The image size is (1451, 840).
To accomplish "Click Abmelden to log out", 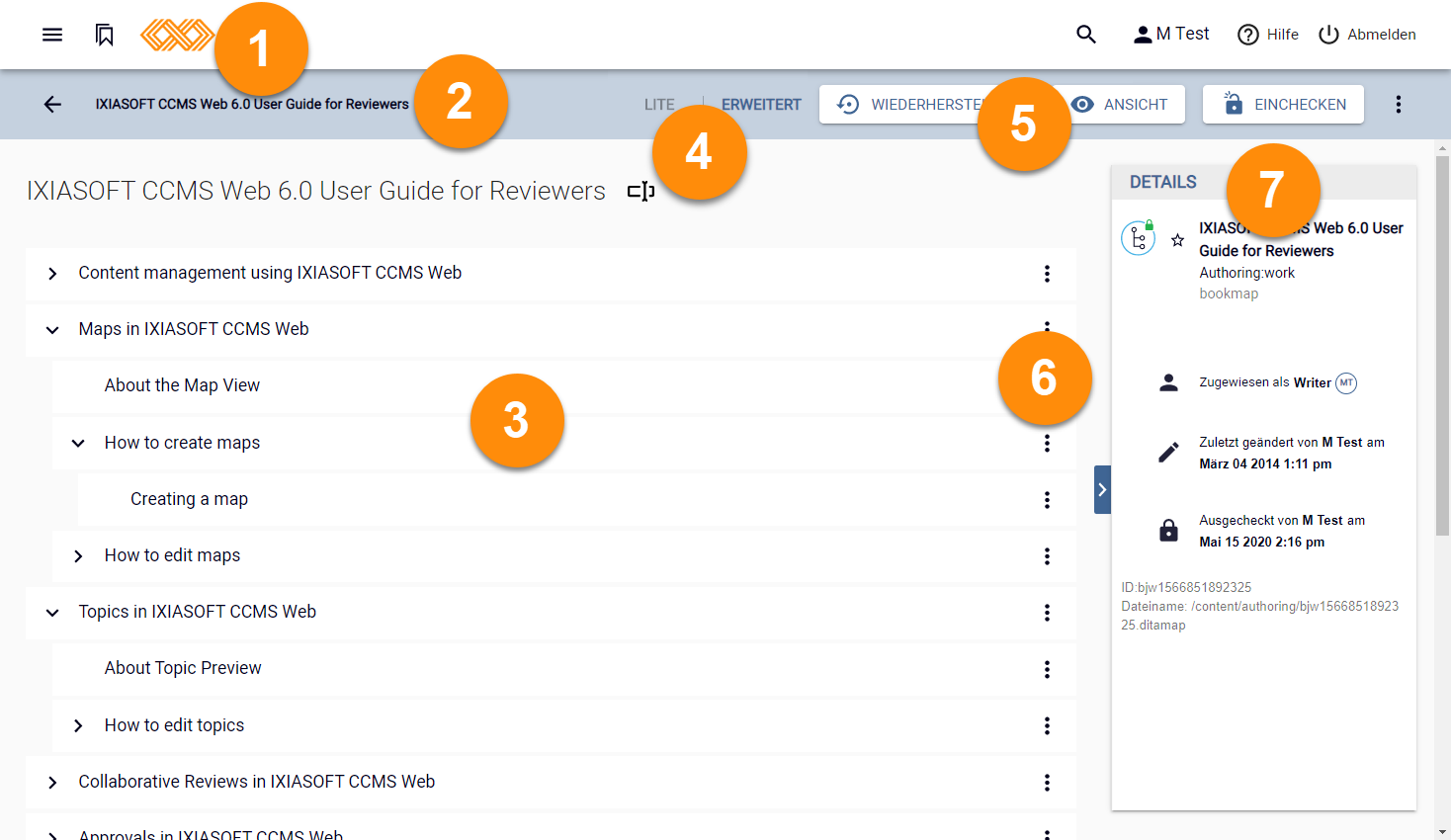I will (1367, 35).
